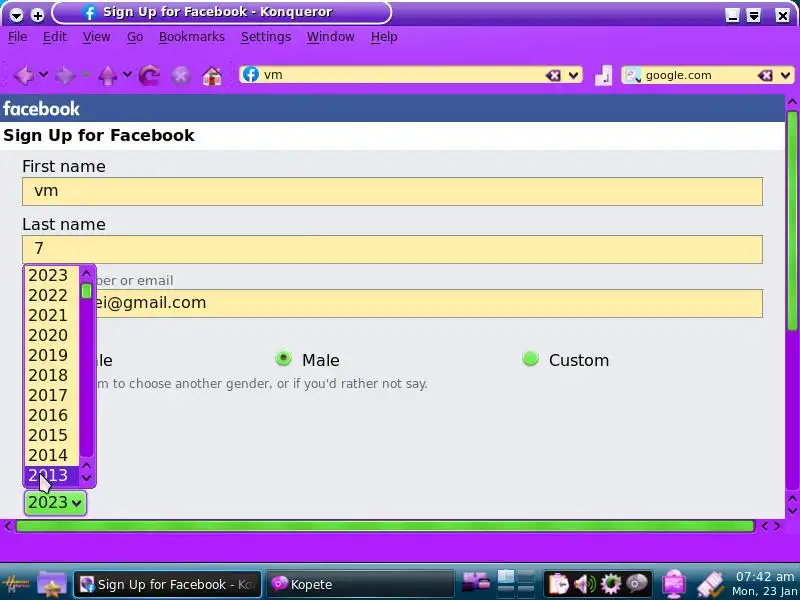Screen dimensions: 800x600
Task: Click the page vertical scrollbar up arrow
Action: pos(792,102)
